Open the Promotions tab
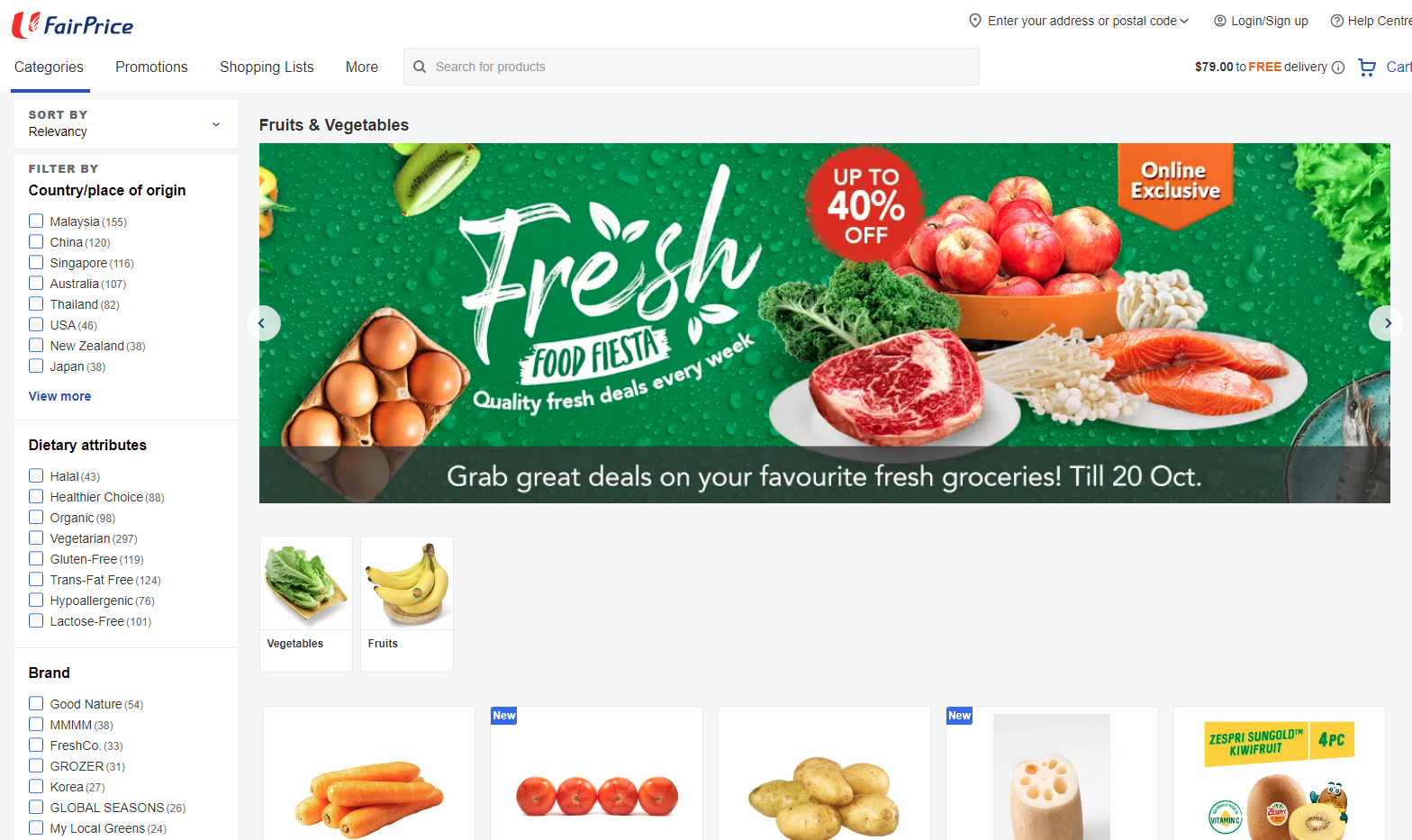Screen dimensions: 1412x840 pos(151,67)
